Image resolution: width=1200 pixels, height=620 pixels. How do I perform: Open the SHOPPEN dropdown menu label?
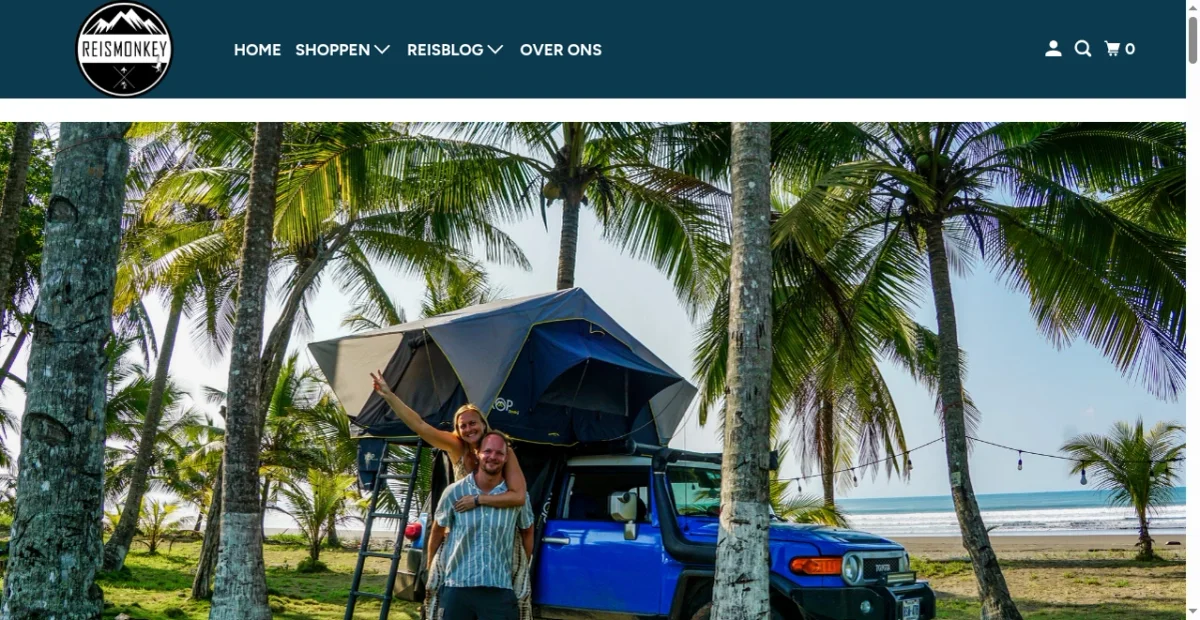point(332,50)
